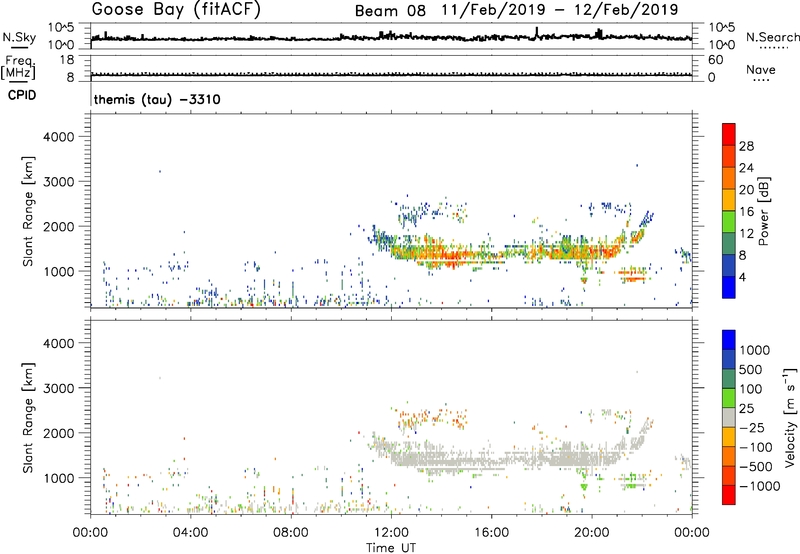Click the Power color bar blue bottom segment
The width and height of the screenshot is (800, 554).
729,287
